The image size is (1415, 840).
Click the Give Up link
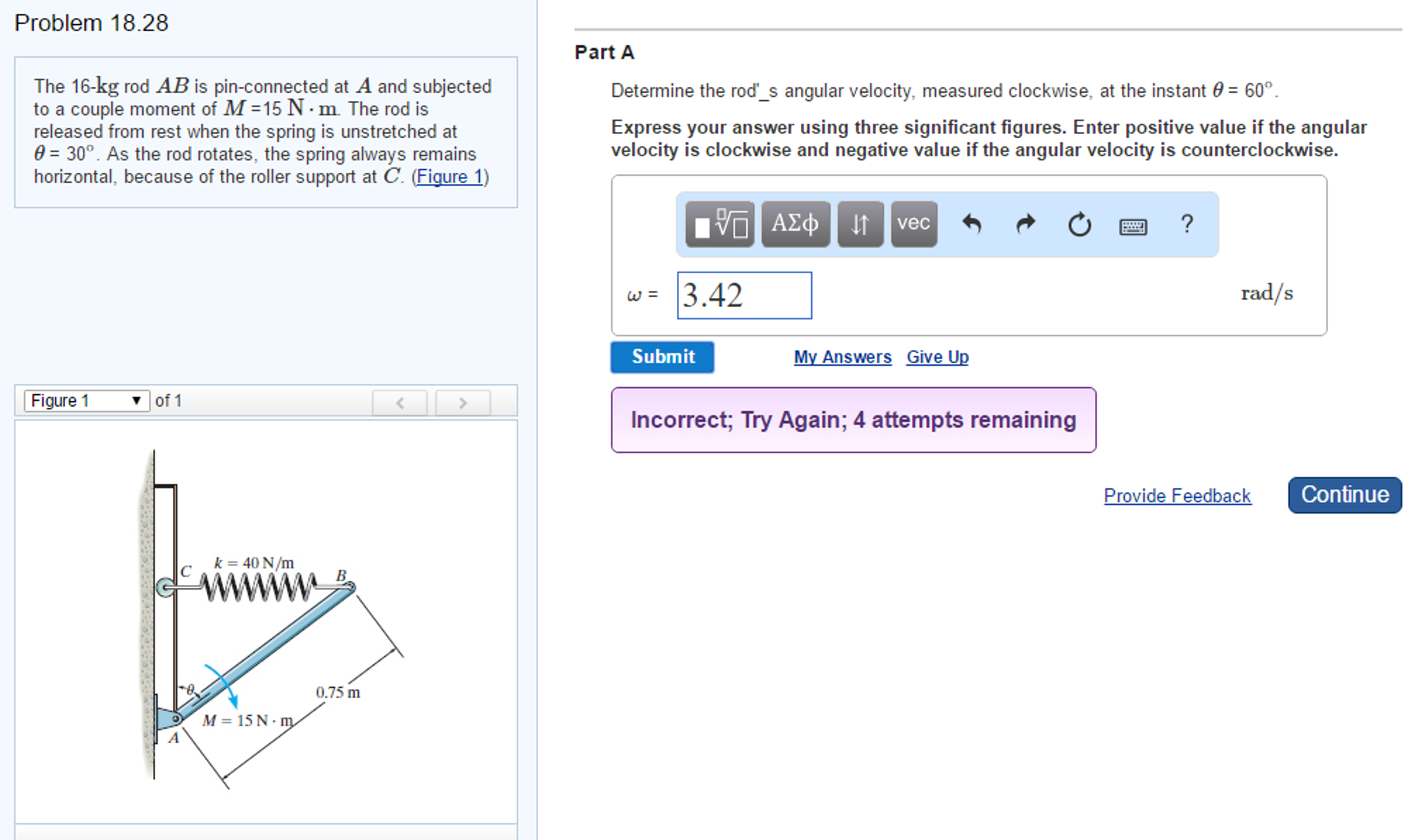pyautogui.click(x=937, y=357)
